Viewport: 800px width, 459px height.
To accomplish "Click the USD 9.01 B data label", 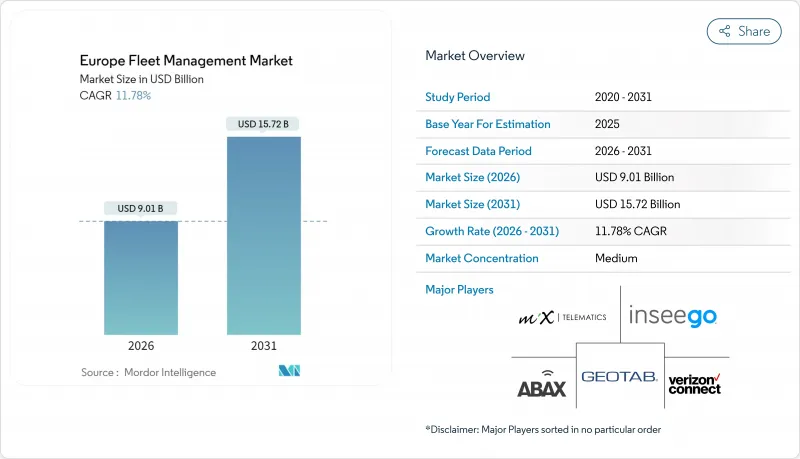I will (141, 209).
